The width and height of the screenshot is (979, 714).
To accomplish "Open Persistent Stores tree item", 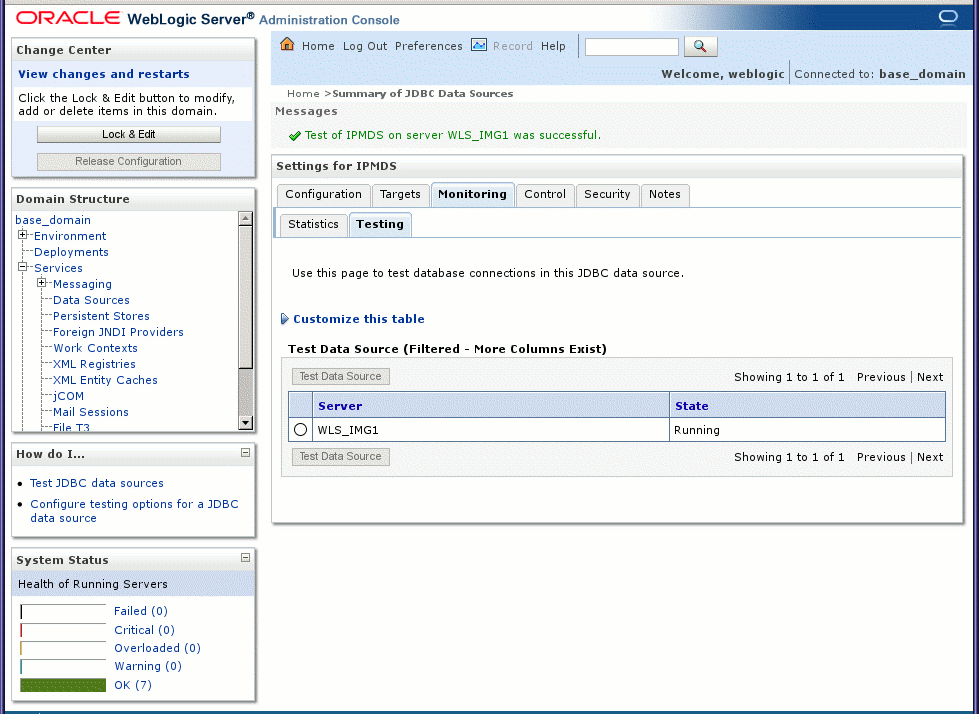I will point(101,316).
